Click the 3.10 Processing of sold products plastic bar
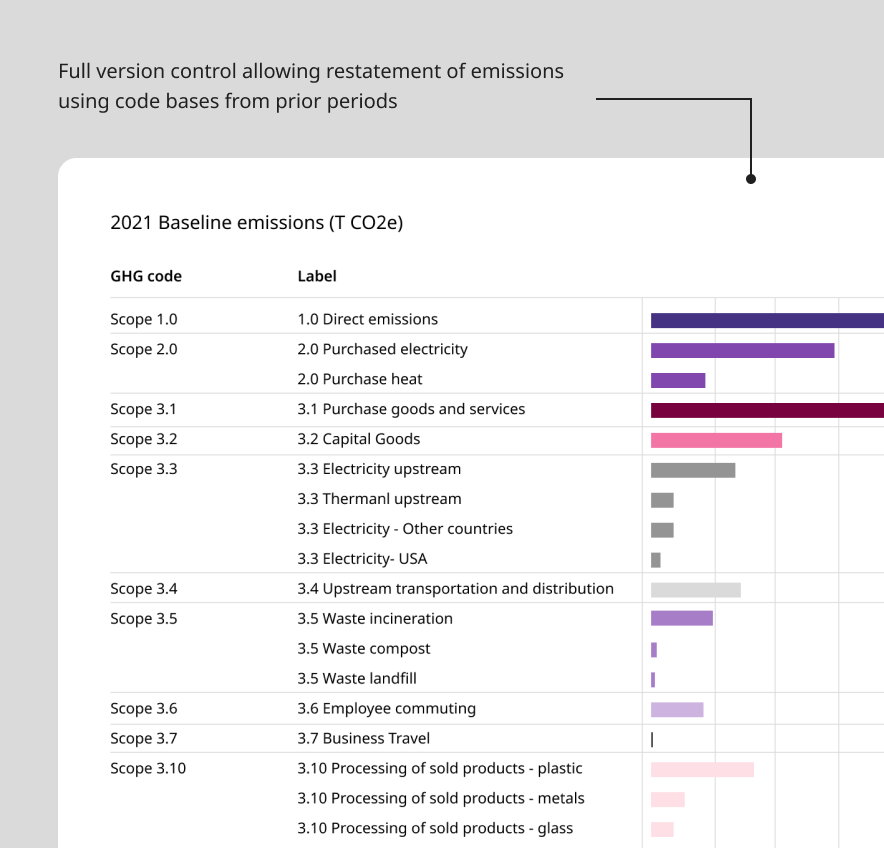This screenshot has width=884, height=848. click(x=702, y=769)
